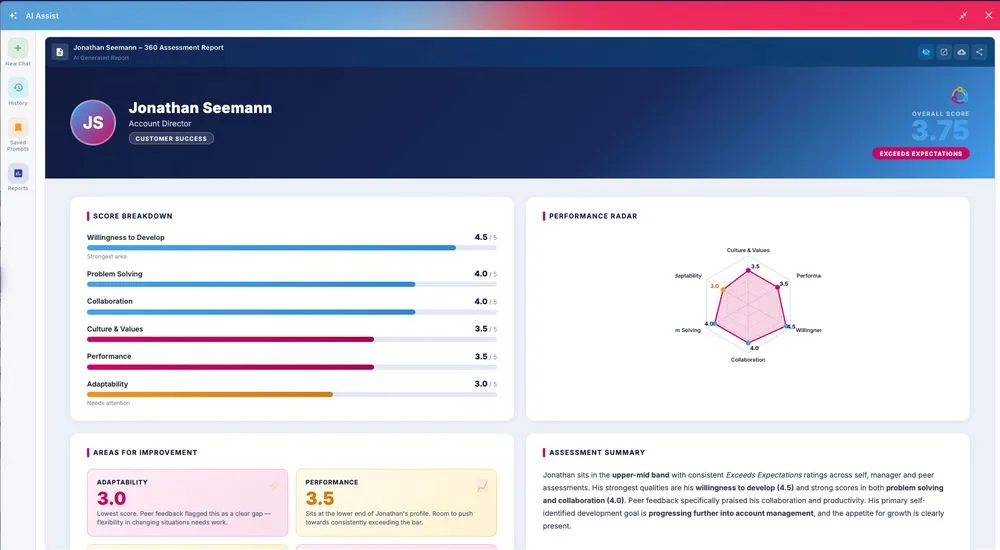
Task: Click the radar chart orange 3.0 point
Action: click(723, 290)
